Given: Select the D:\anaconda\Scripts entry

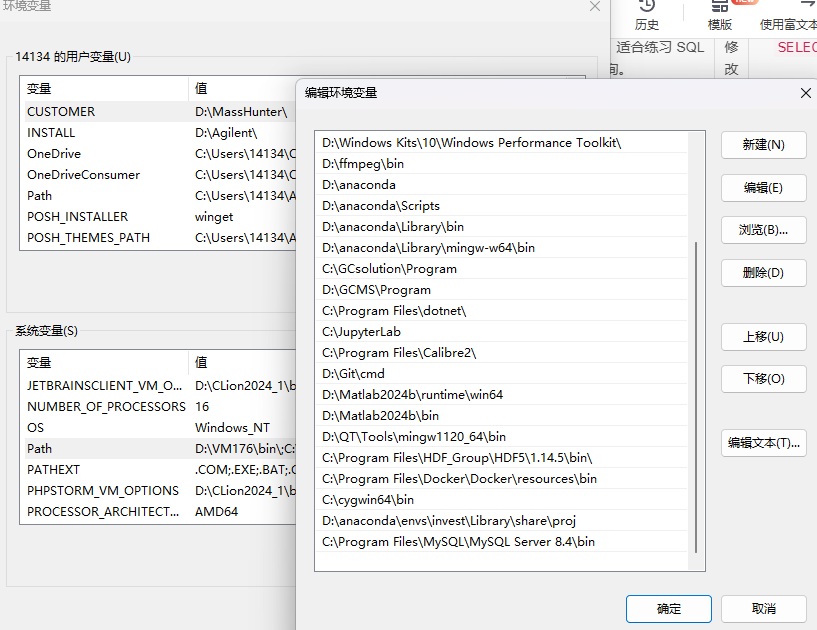Looking at the screenshot, I should coord(502,206).
